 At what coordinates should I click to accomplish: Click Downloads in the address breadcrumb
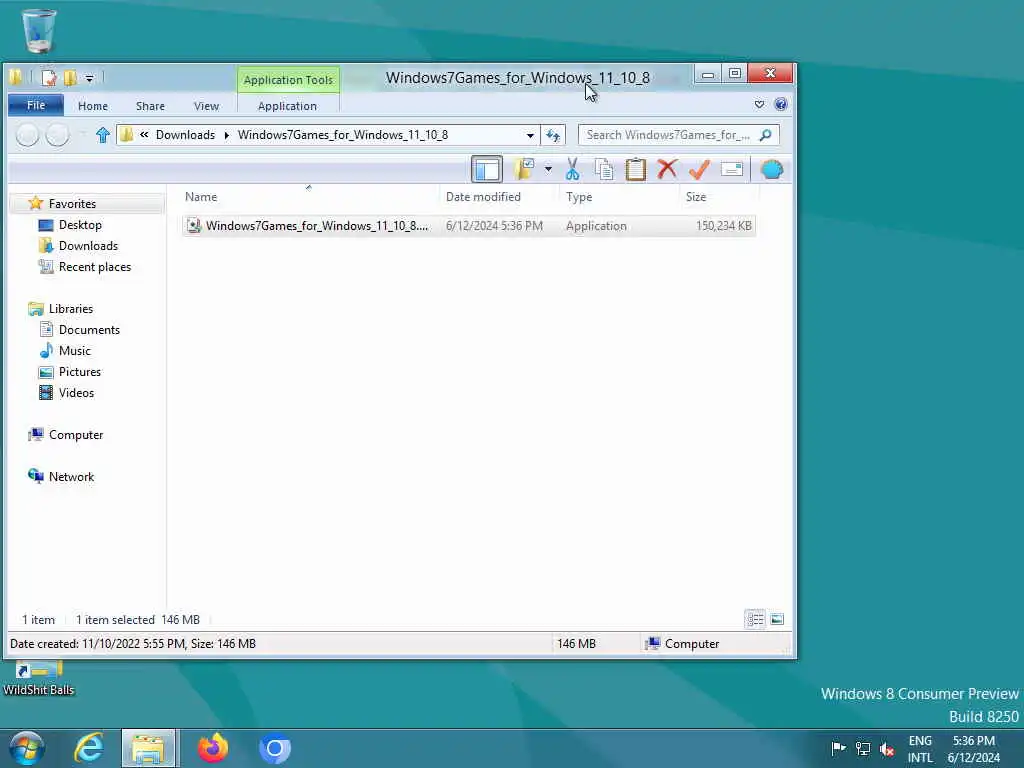185,135
